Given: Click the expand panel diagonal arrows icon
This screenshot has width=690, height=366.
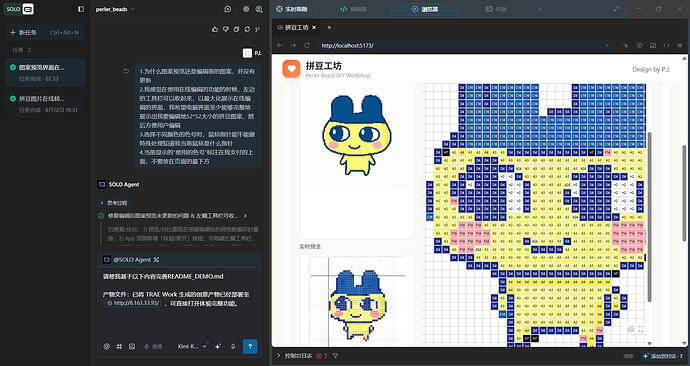Looking at the screenshot, I should coord(617,9).
